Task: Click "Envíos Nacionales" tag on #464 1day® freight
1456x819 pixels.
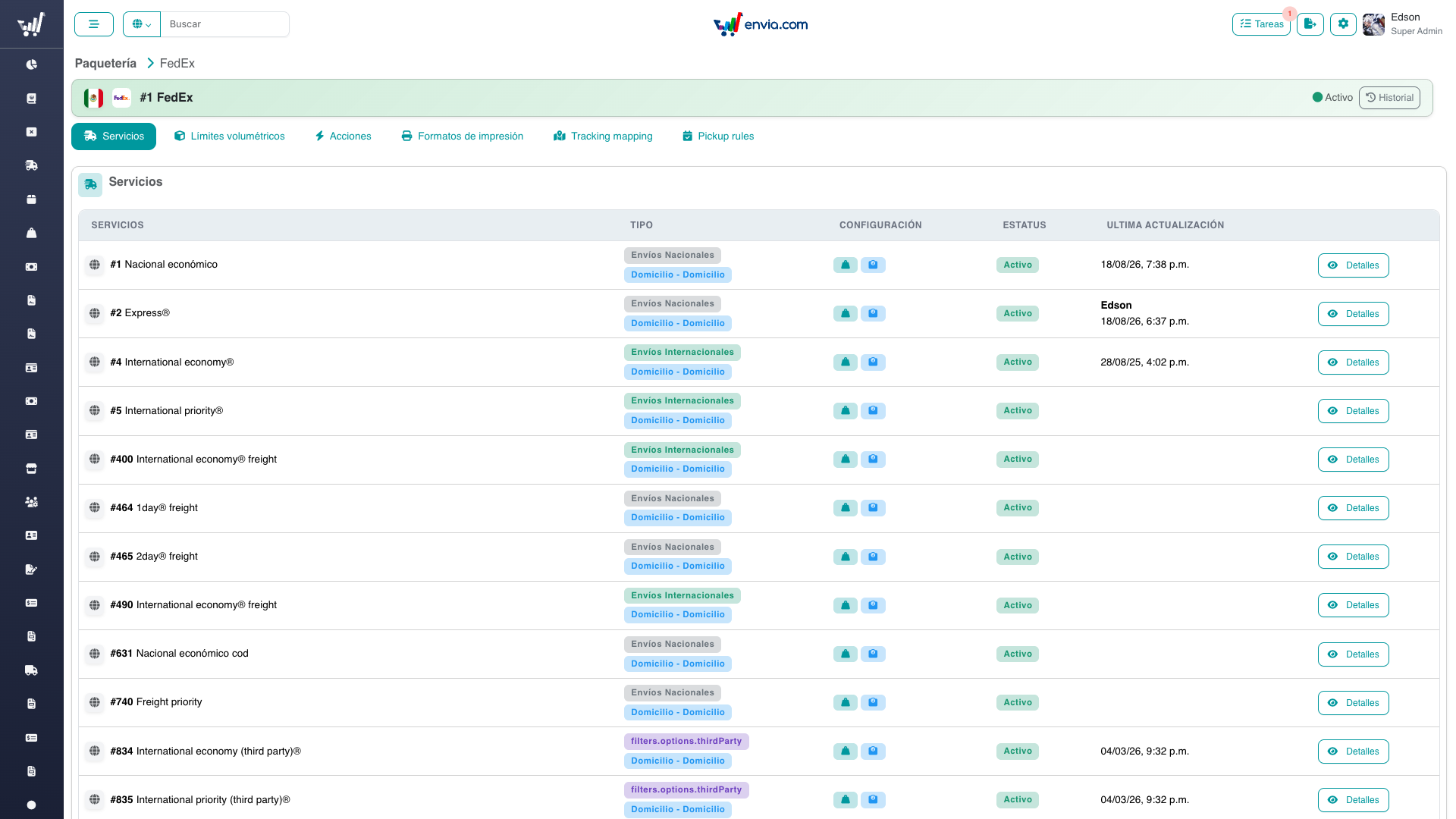Action: 673,498
